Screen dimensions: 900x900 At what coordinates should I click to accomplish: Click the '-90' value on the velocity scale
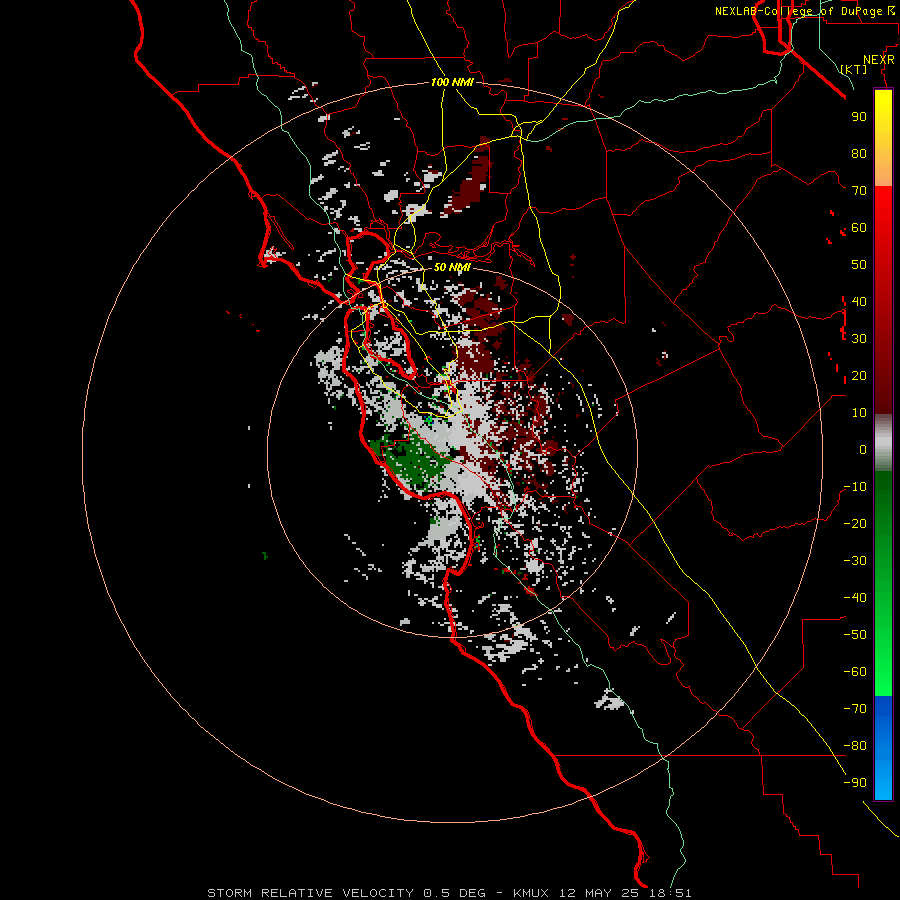click(855, 783)
